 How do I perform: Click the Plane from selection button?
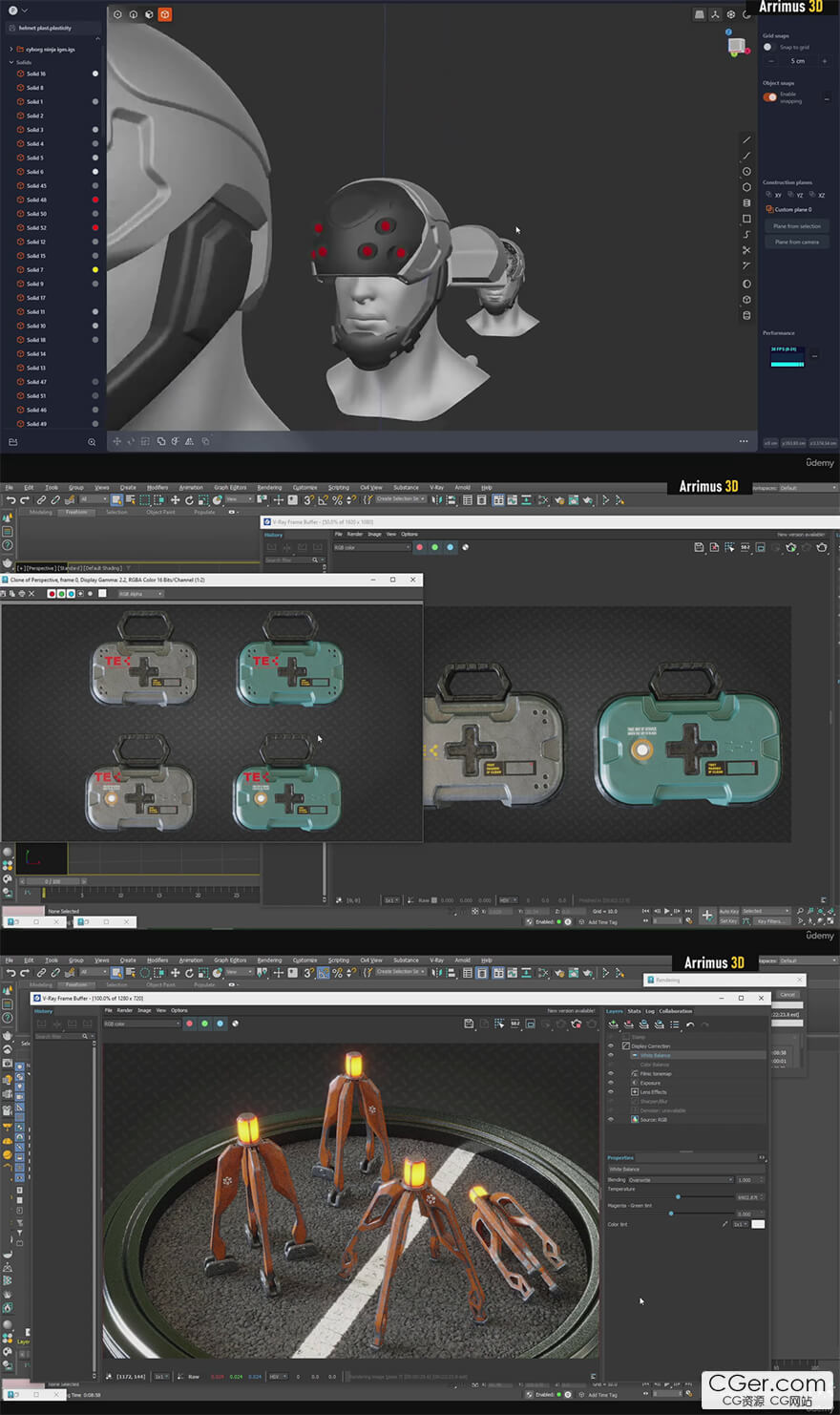797,226
